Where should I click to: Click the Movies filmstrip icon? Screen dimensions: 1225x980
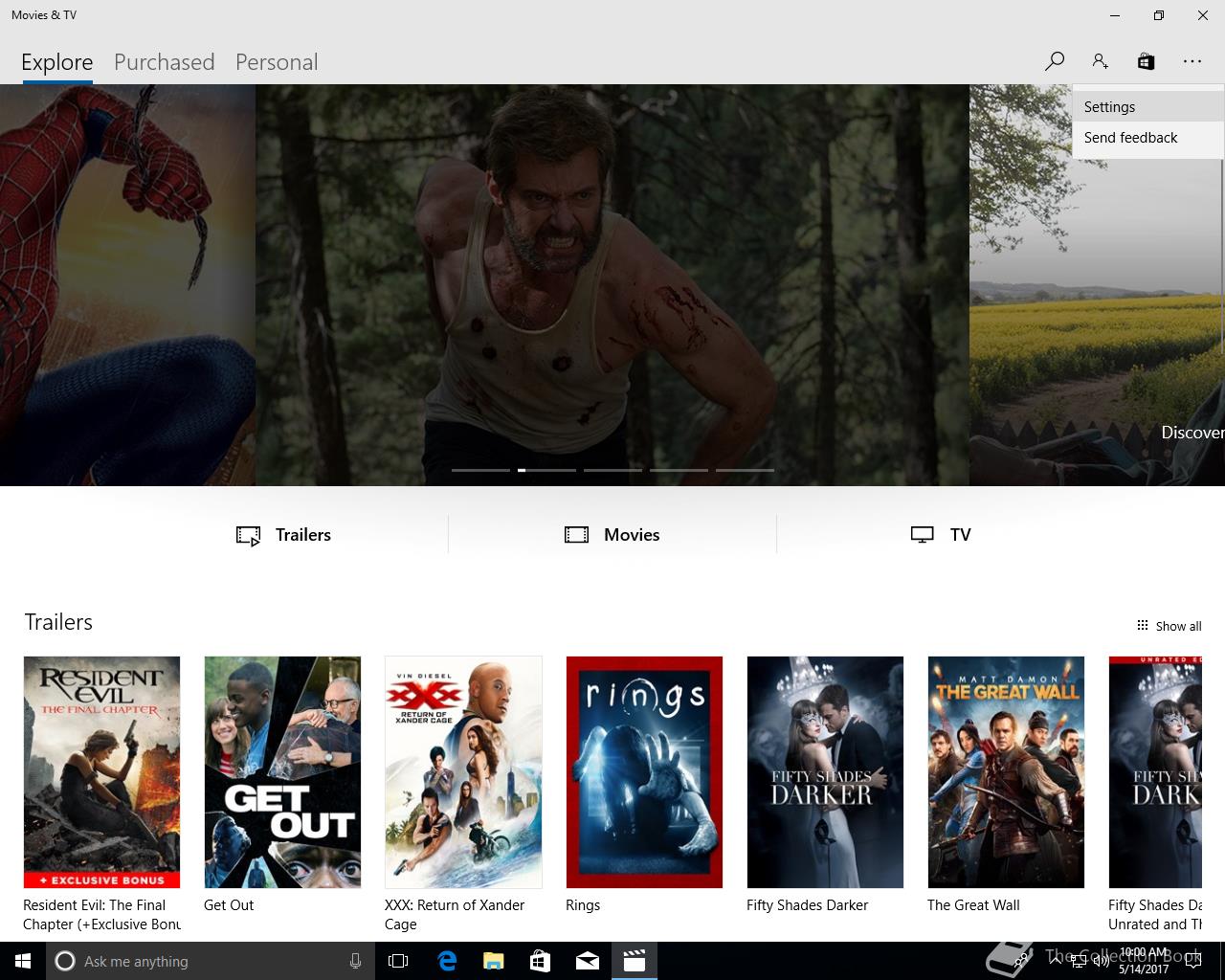[576, 535]
